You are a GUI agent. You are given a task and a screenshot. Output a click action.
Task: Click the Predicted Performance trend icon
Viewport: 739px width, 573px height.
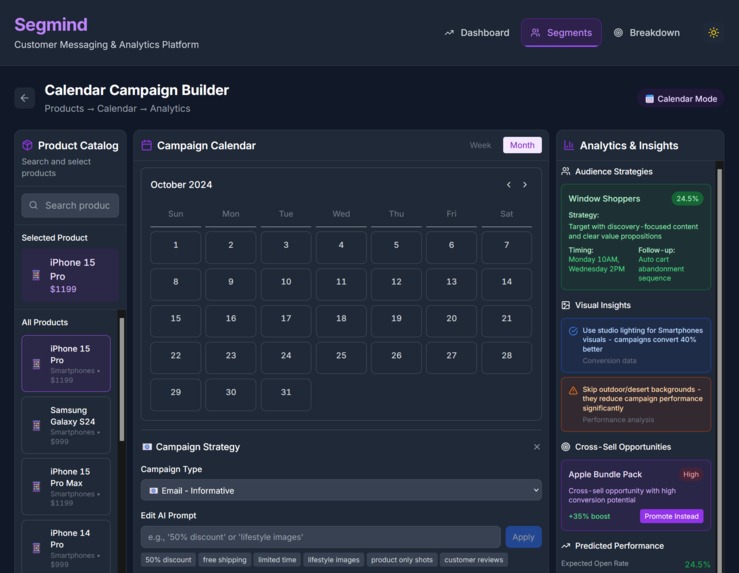566,546
